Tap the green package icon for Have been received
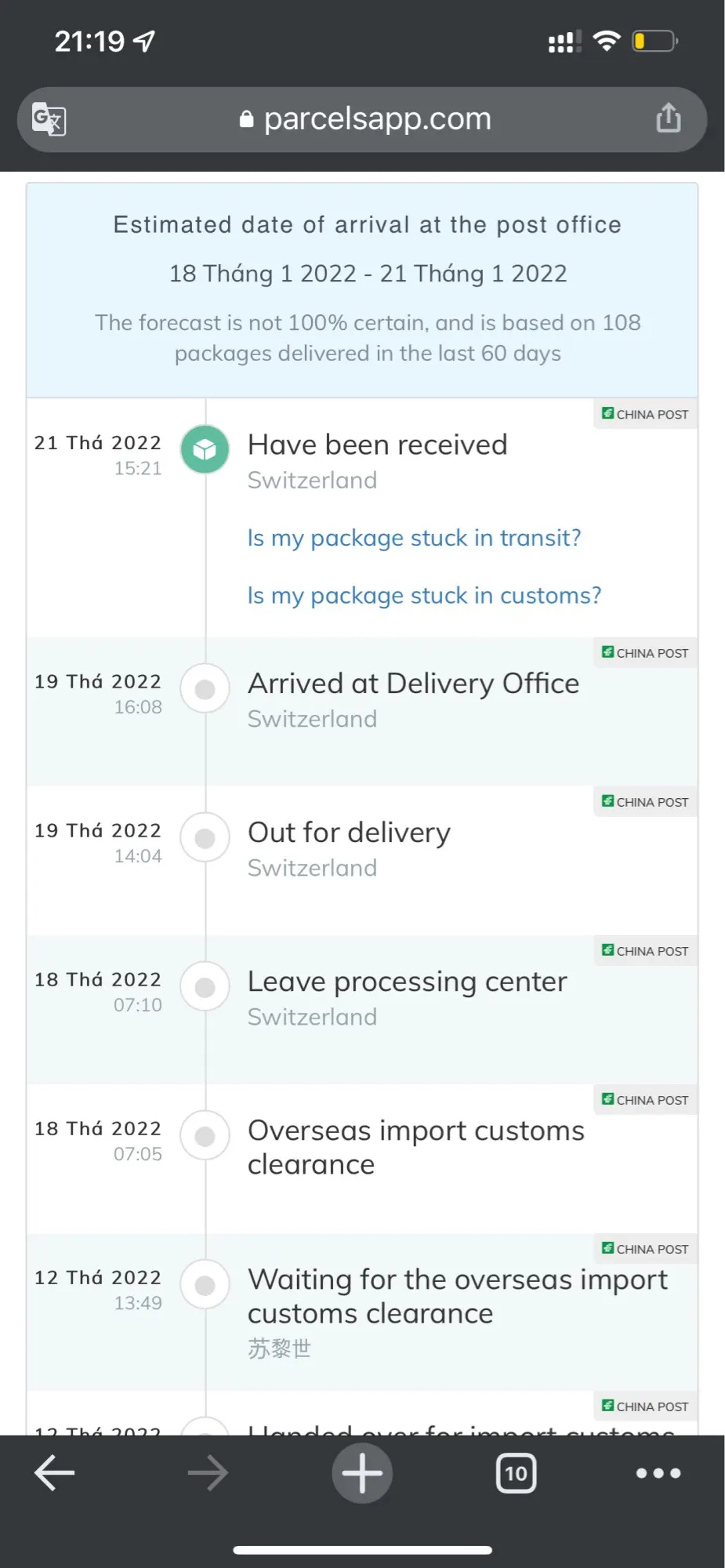725x1568 pixels. click(205, 449)
